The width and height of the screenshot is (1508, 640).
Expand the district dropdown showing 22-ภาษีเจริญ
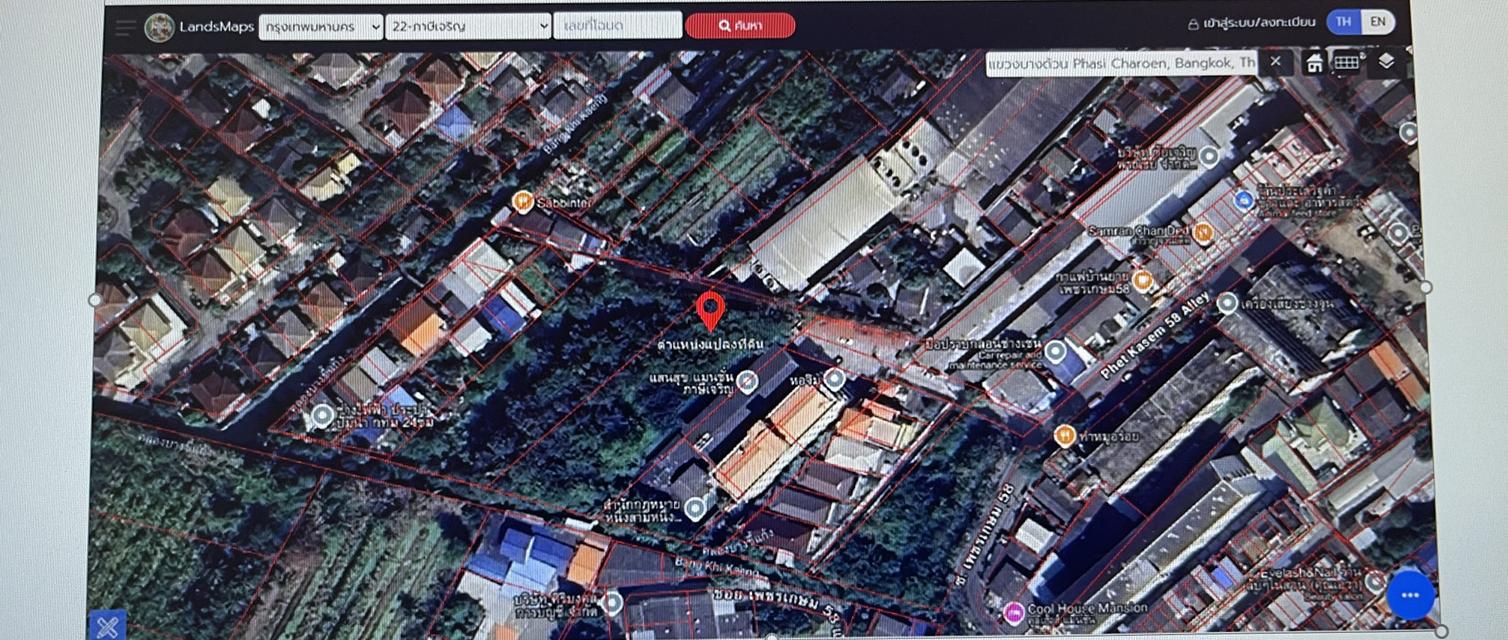pos(468,27)
